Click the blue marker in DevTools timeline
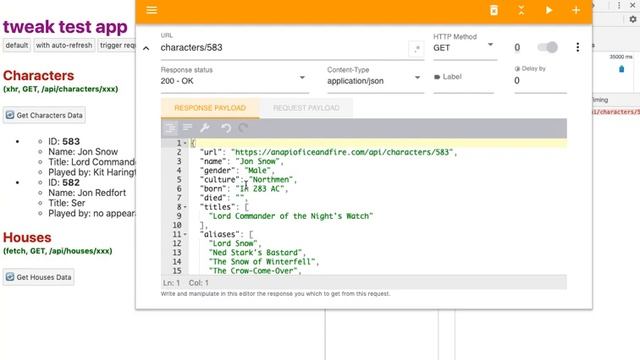The height and width of the screenshot is (360, 640). pos(621,69)
